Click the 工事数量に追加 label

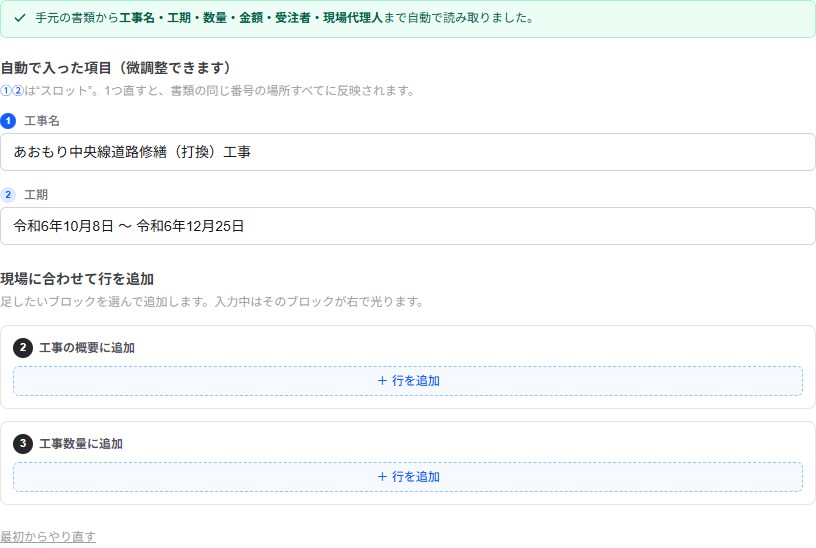[81, 443]
